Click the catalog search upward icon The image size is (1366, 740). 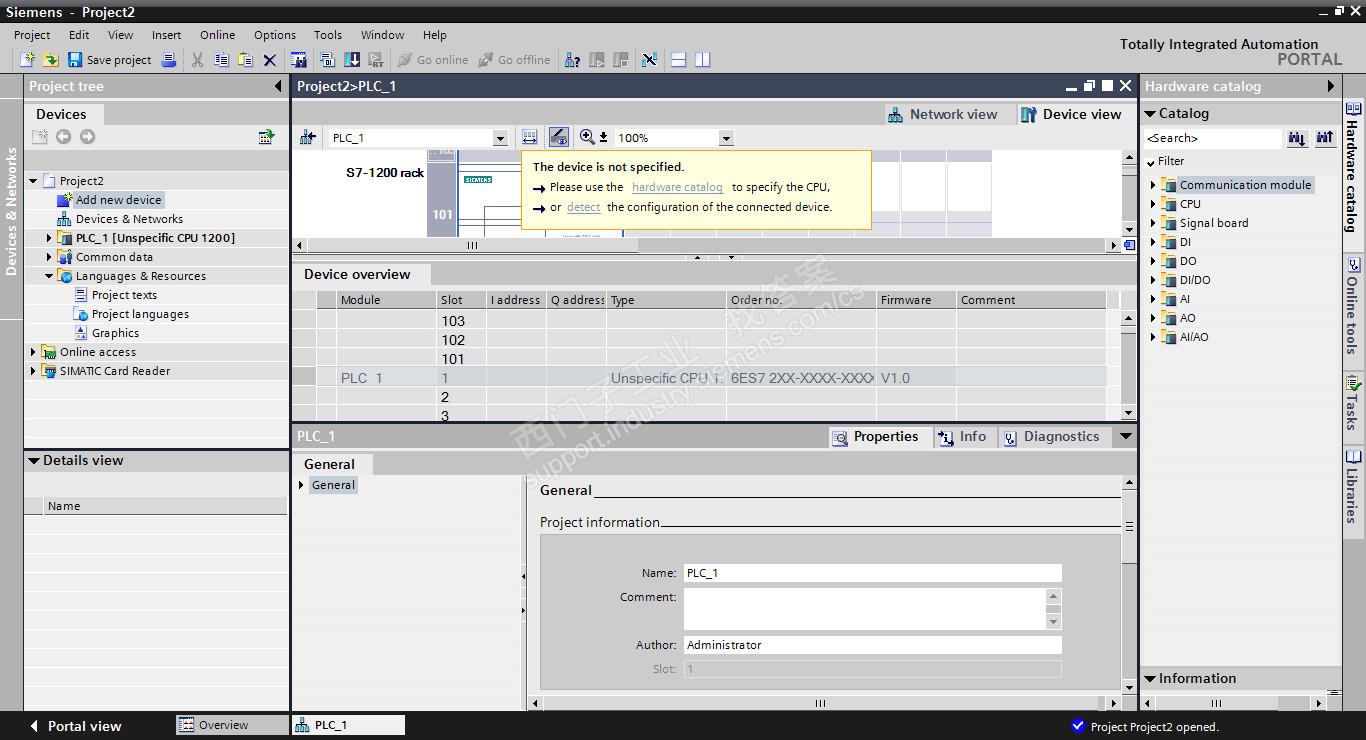tap(1325, 138)
